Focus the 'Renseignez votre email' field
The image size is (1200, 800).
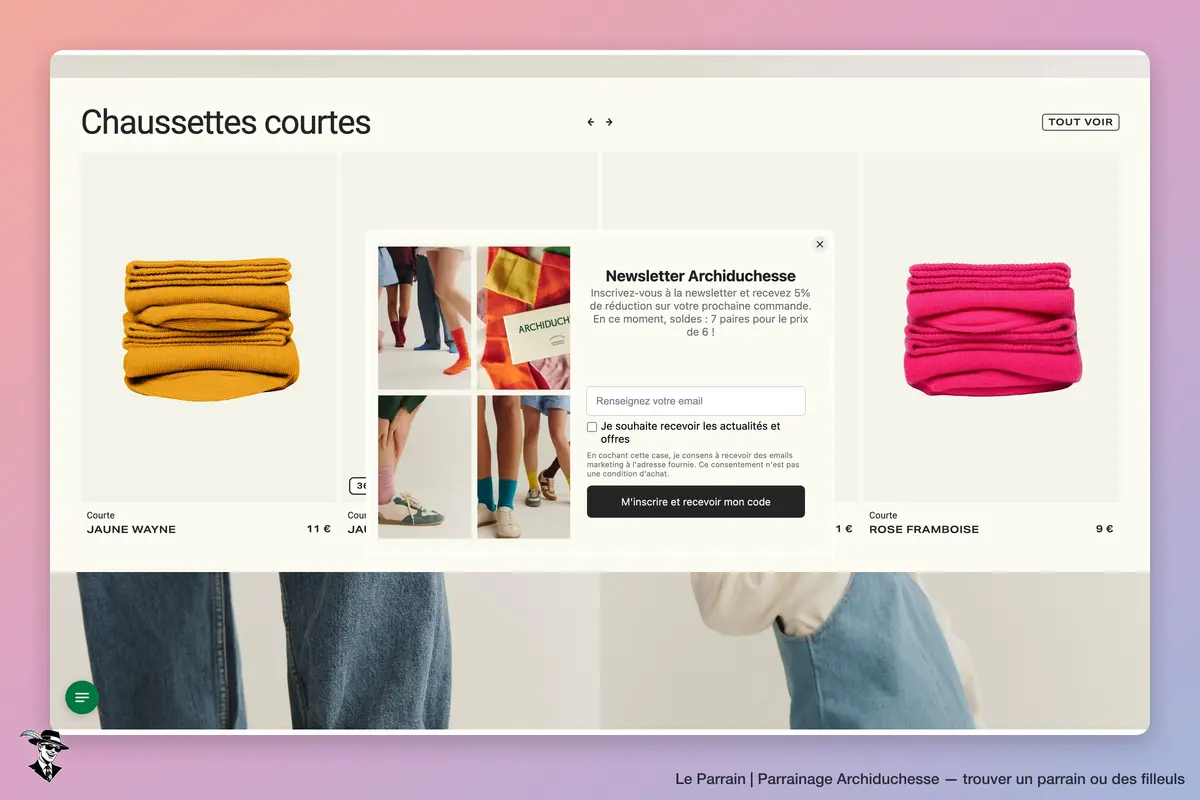point(696,401)
